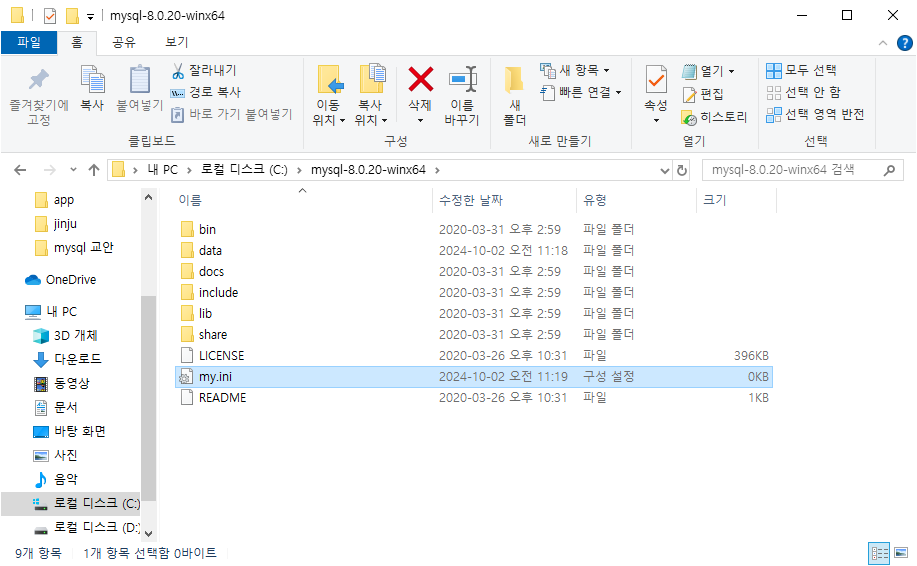Select 내 PC in navigation pane

61,312
